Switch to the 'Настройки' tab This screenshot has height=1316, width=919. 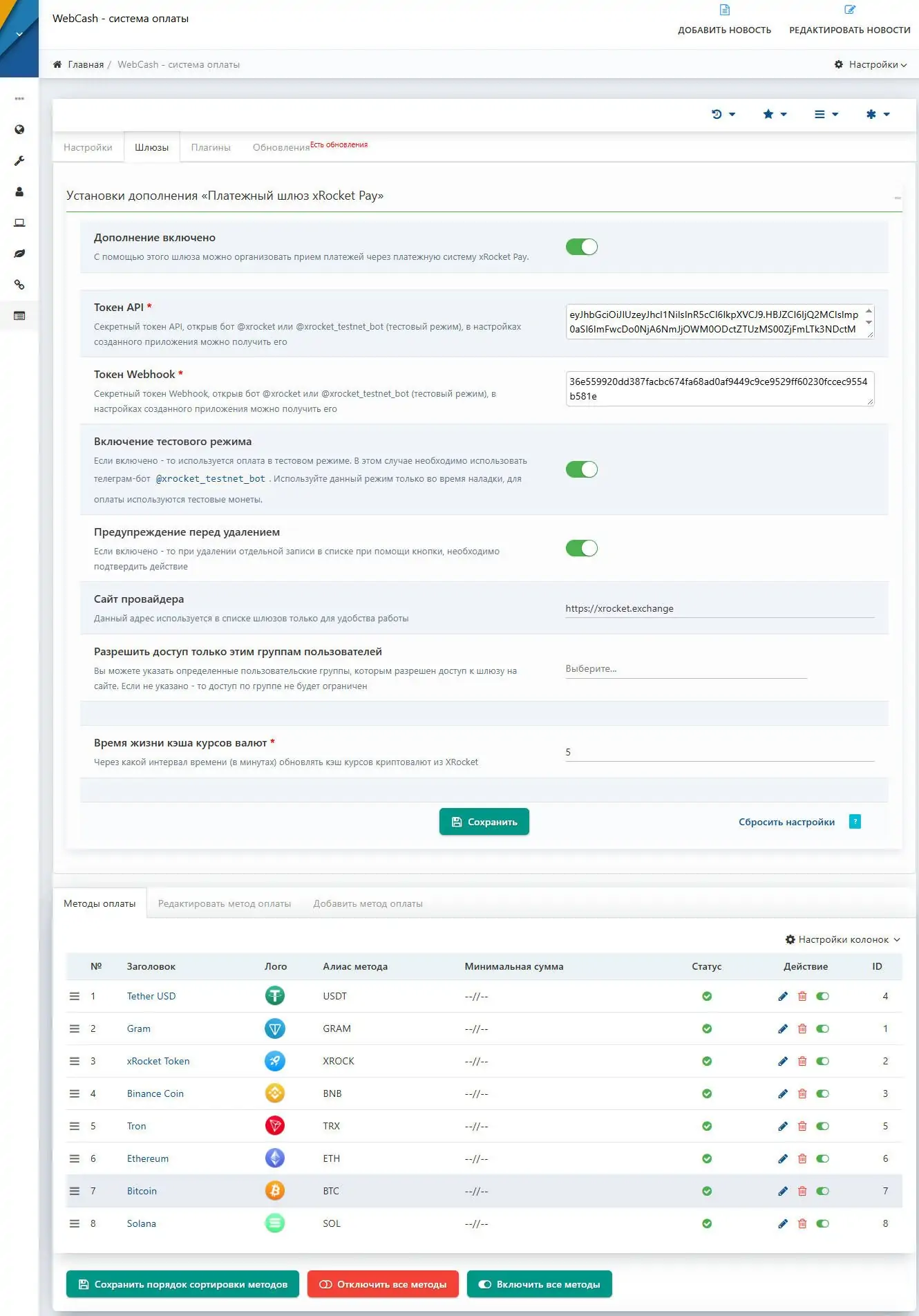pos(88,147)
